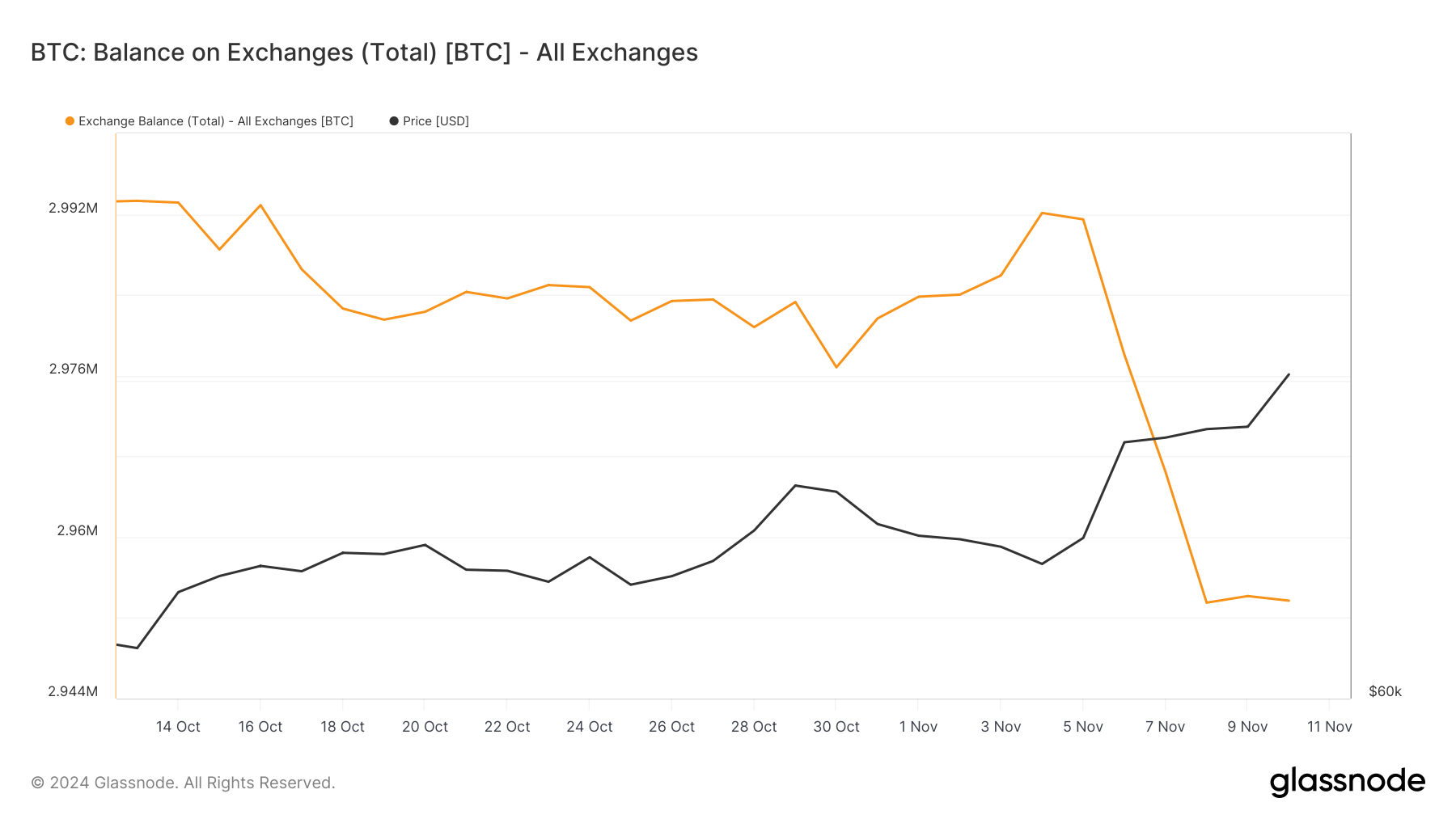Click the 30 Oct x-axis label
The width and height of the screenshot is (1456, 819).
[x=836, y=727]
